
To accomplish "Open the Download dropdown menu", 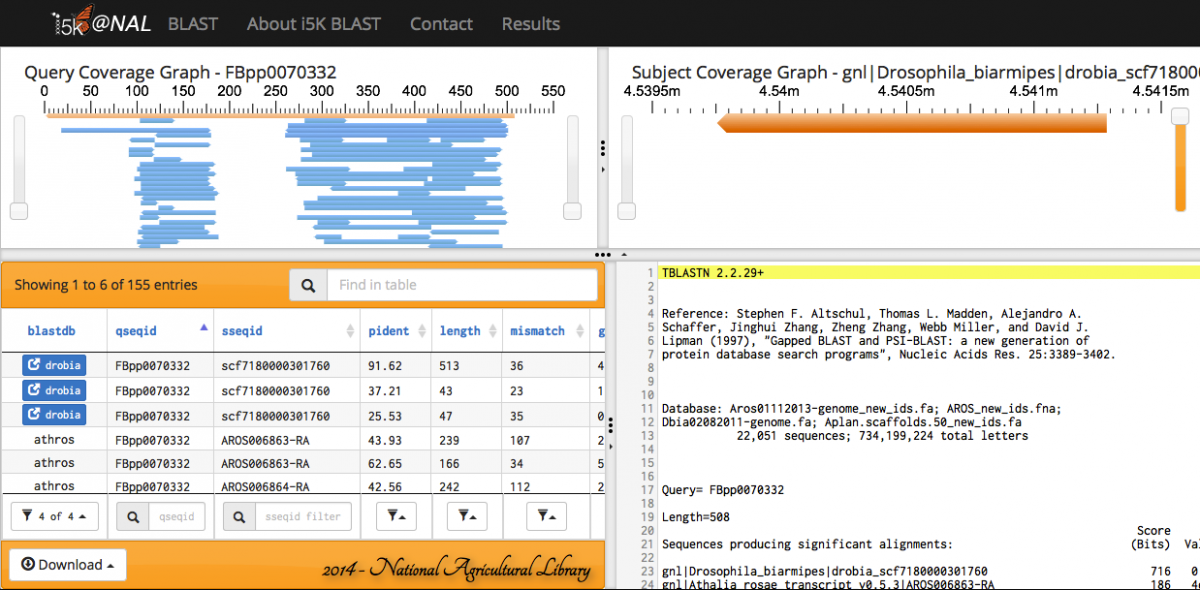I will 68,565.
